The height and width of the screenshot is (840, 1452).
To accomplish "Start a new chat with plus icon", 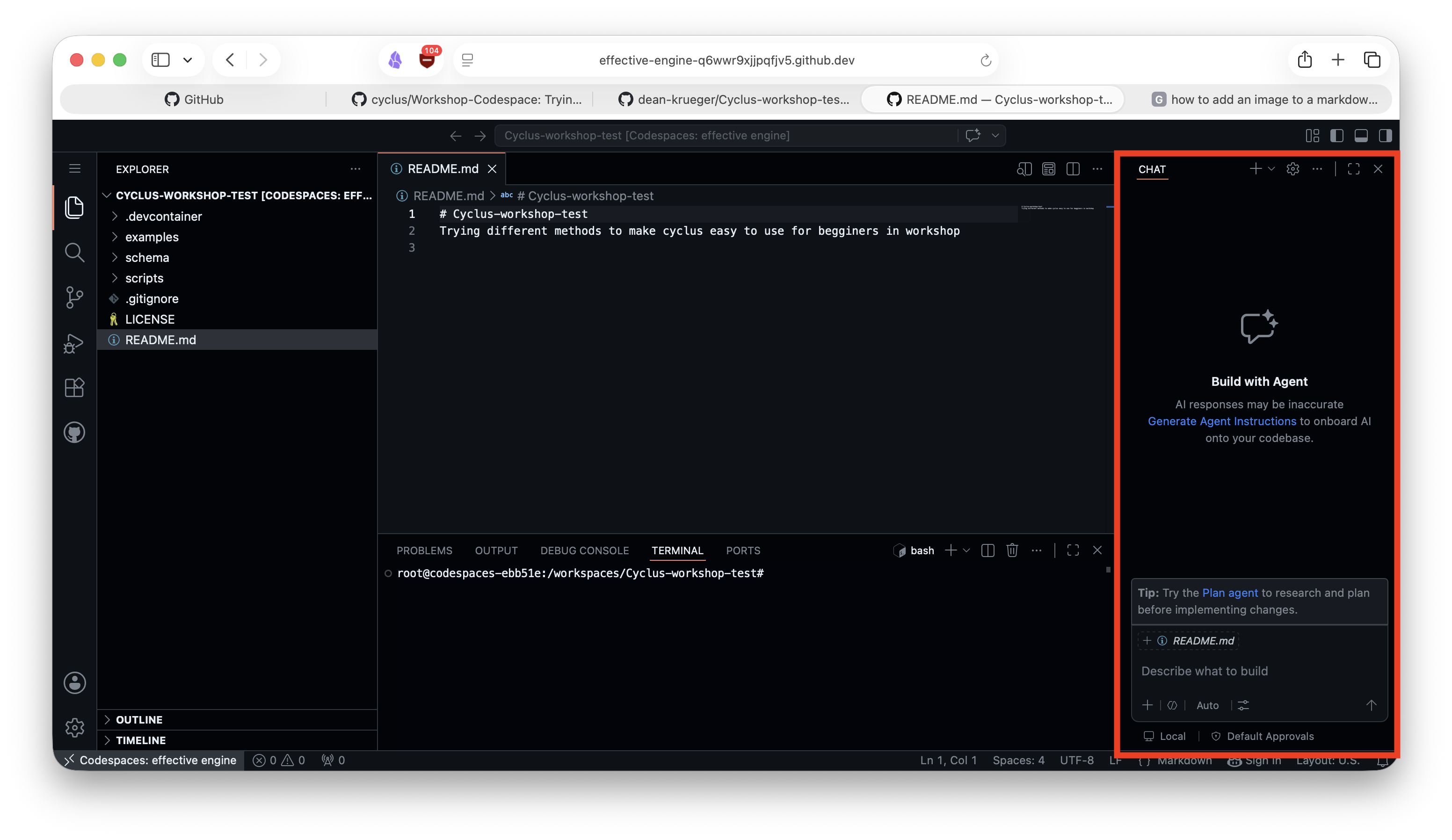I will point(1255,169).
